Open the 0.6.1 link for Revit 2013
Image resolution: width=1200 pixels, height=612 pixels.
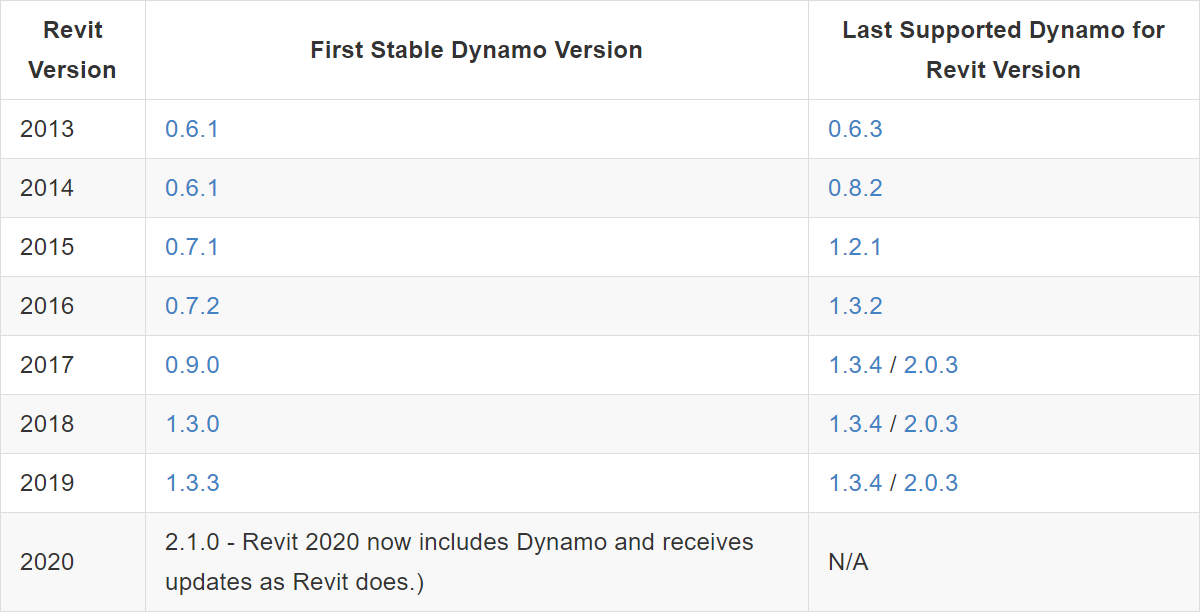pos(191,129)
